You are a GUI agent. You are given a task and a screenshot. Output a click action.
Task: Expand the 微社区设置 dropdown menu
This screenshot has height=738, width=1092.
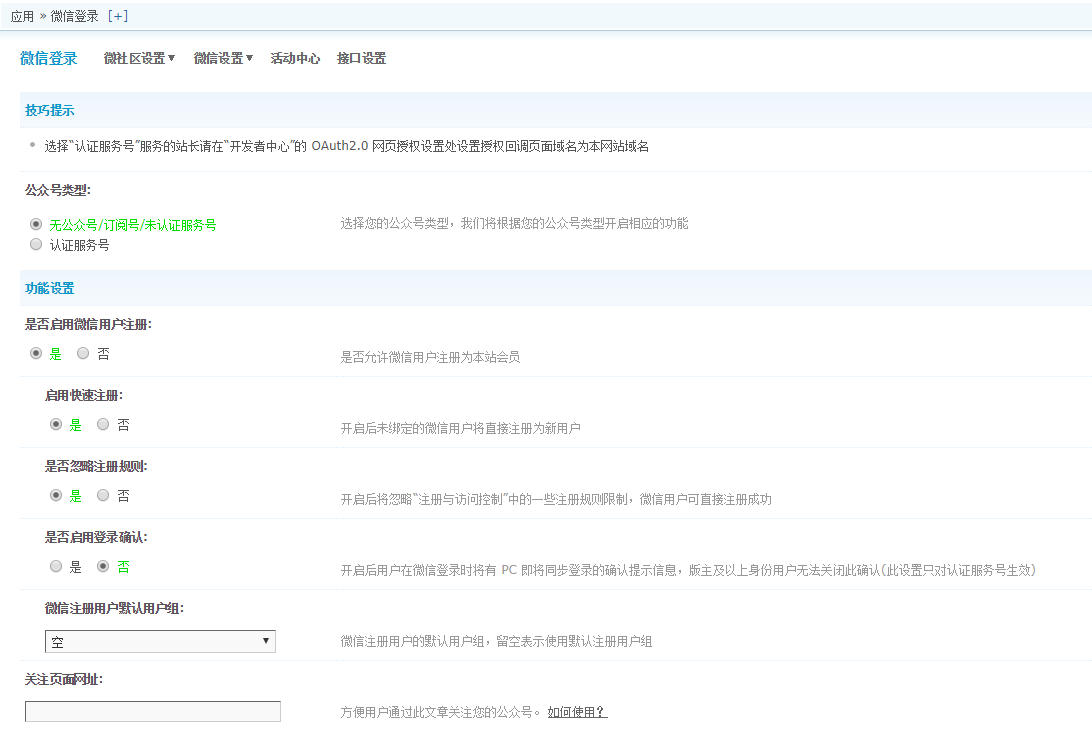(139, 58)
